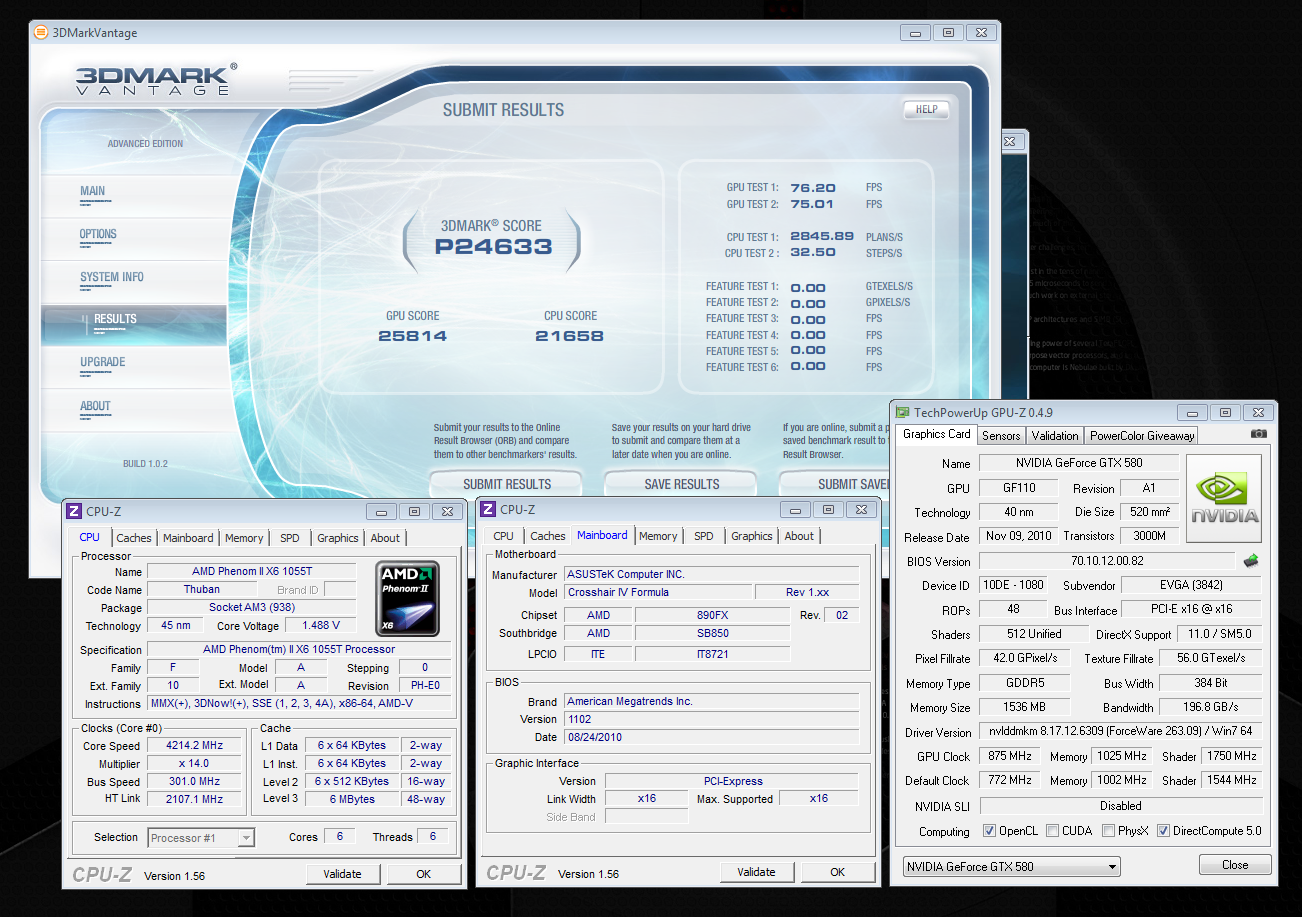Click the BIOS Date 08/24/2010 field
The image size is (1302, 917).
pos(711,738)
